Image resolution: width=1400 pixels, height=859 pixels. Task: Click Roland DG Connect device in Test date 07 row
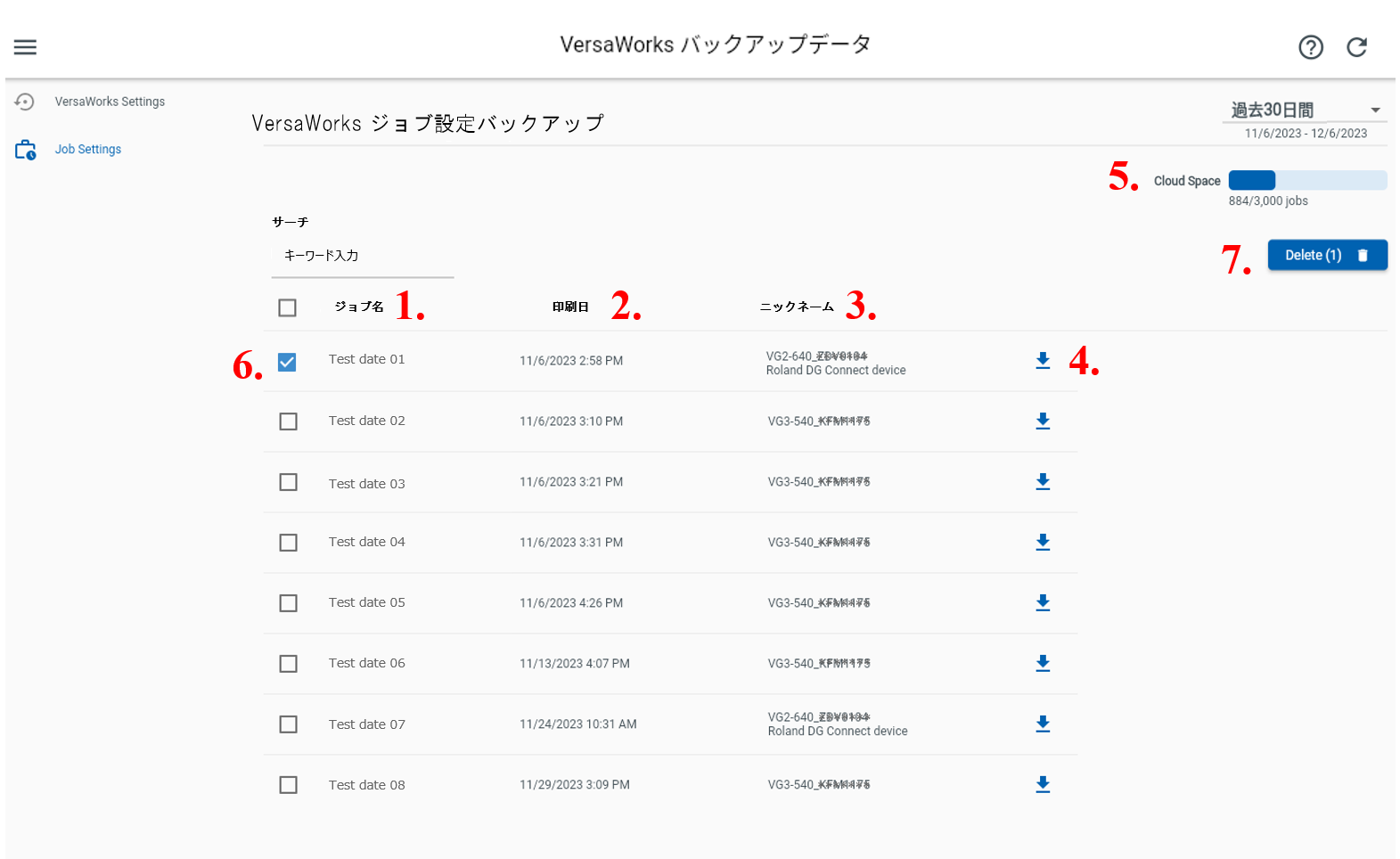[x=838, y=732]
